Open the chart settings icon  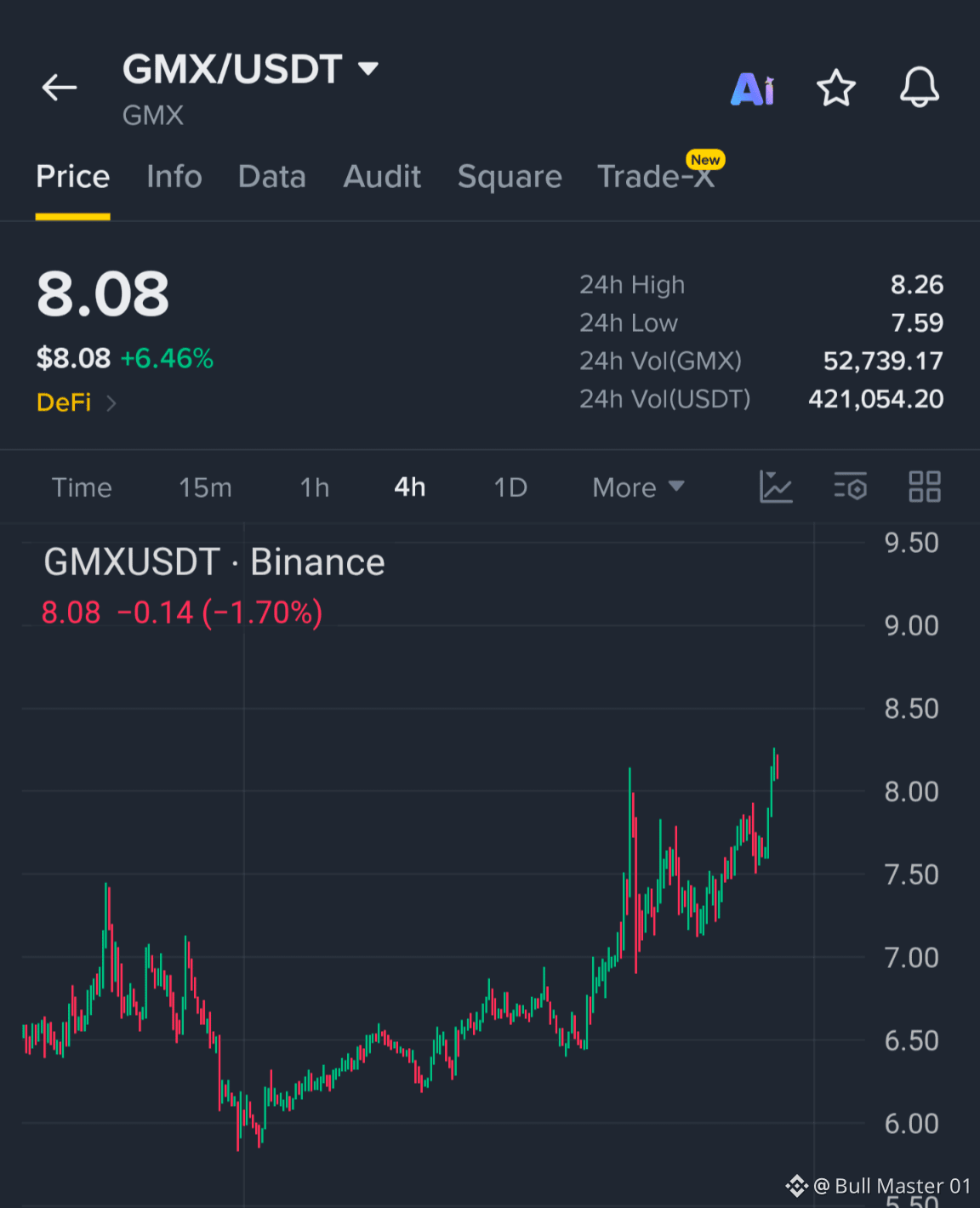[x=850, y=487]
